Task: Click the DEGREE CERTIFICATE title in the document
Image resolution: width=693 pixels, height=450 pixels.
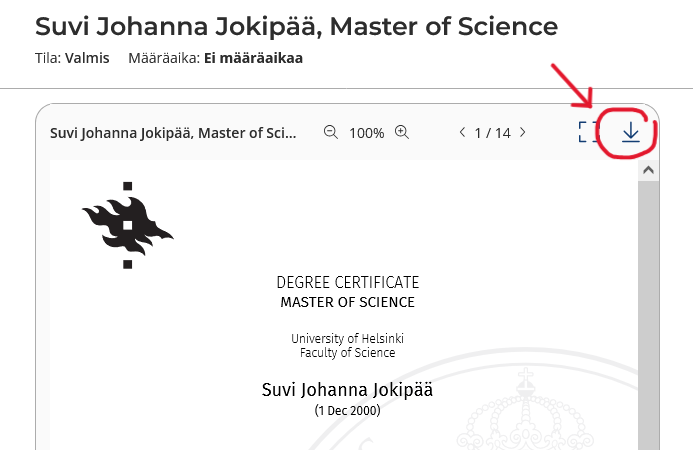Action: pos(347,283)
